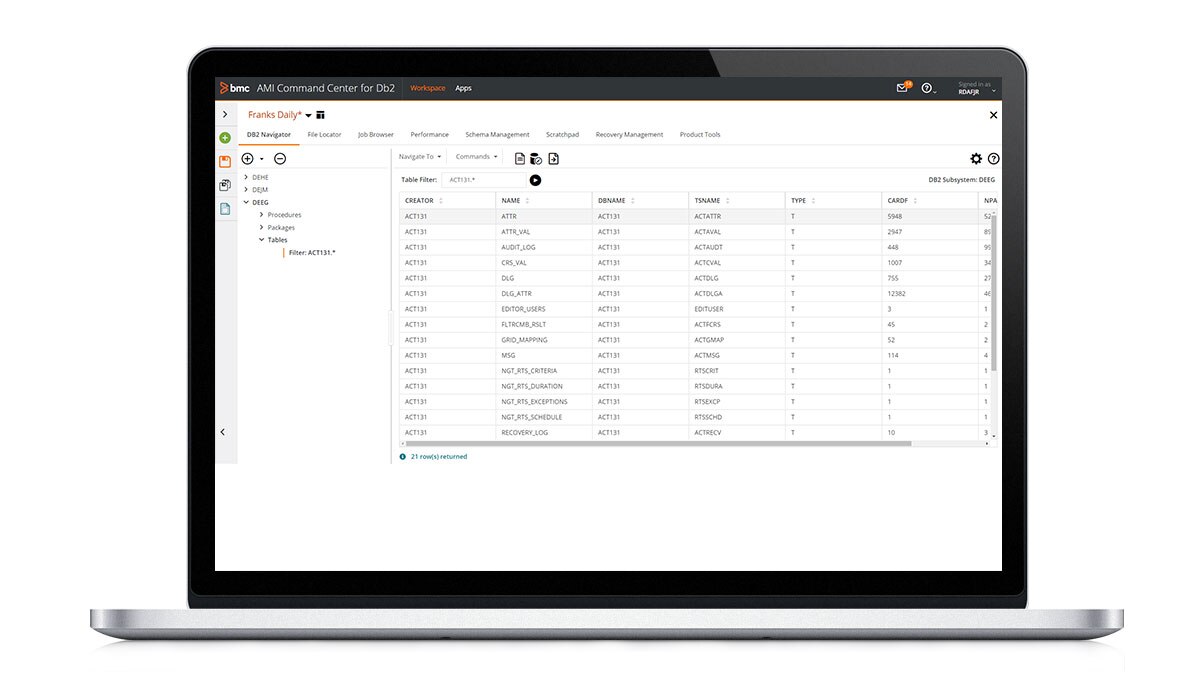
Task: Click the orange save workspace icon
Action: [225, 161]
